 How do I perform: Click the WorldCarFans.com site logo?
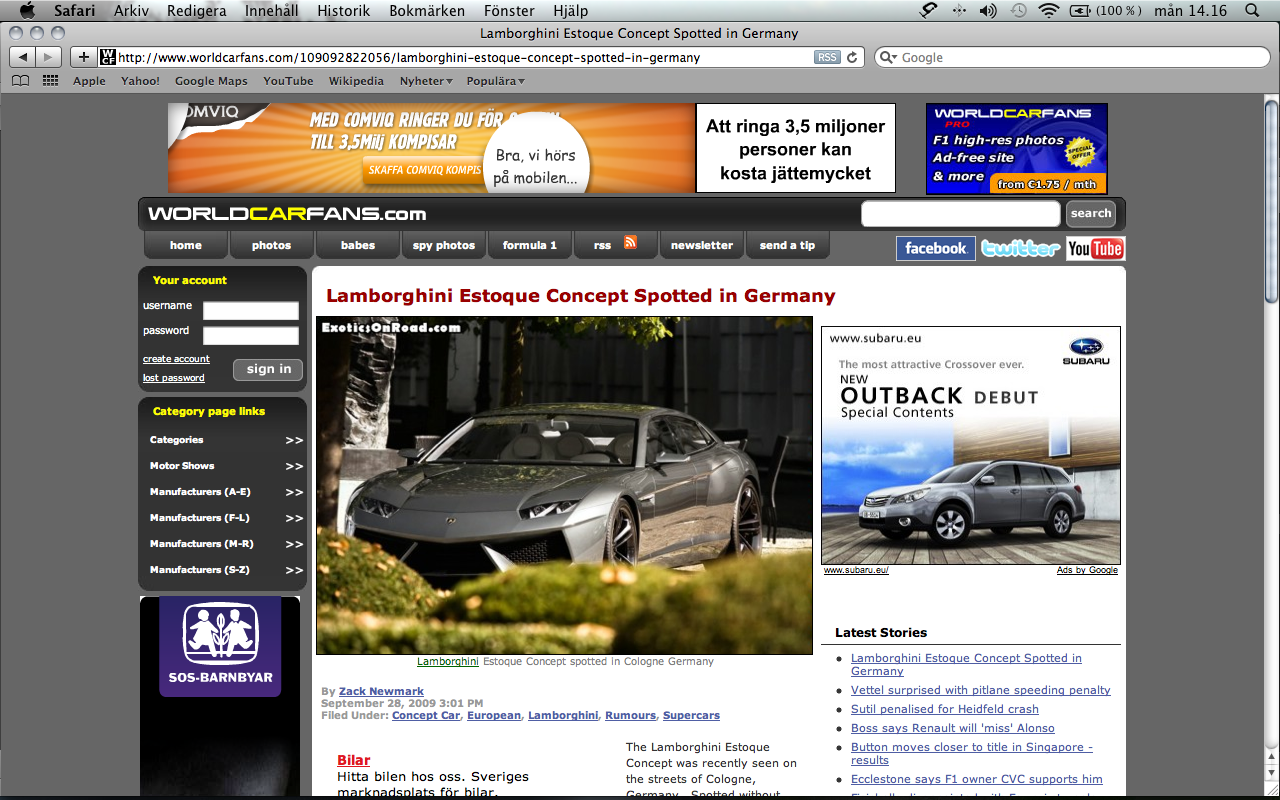coord(287,213)
